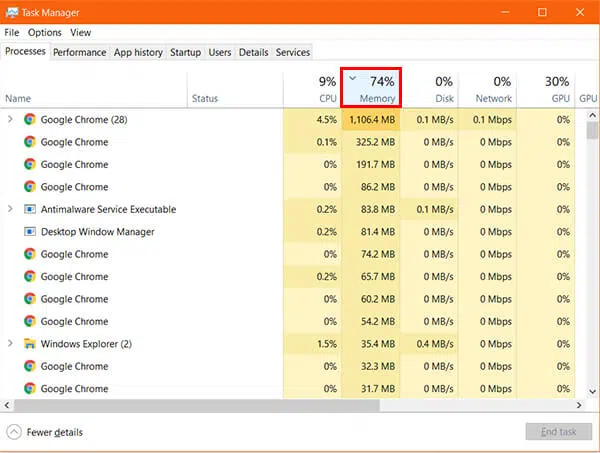Collapse view with Fewer details arrow
This screenshot has width=600, height=453.
tap(14, 432)
